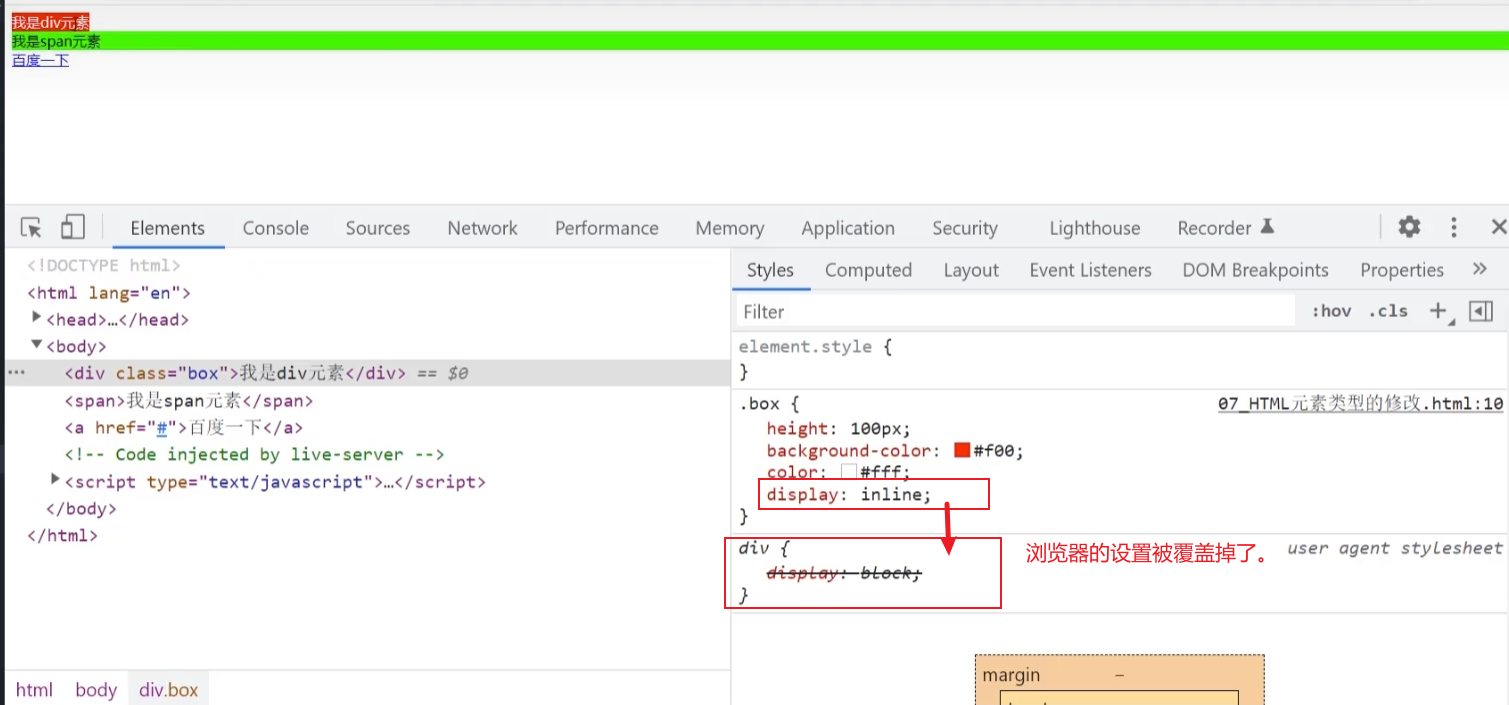
Task: Open the Recorder tab
Action: point(1226,228)
